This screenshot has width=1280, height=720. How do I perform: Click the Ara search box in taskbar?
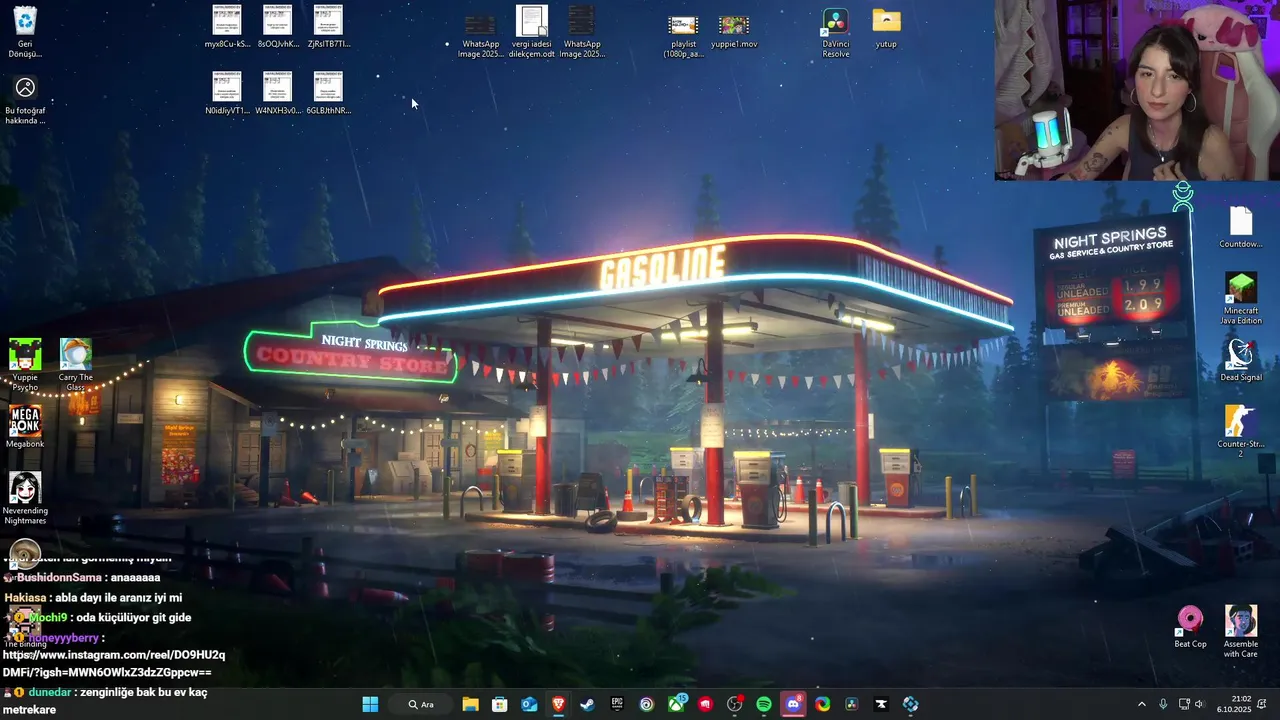tap(422, 704)
